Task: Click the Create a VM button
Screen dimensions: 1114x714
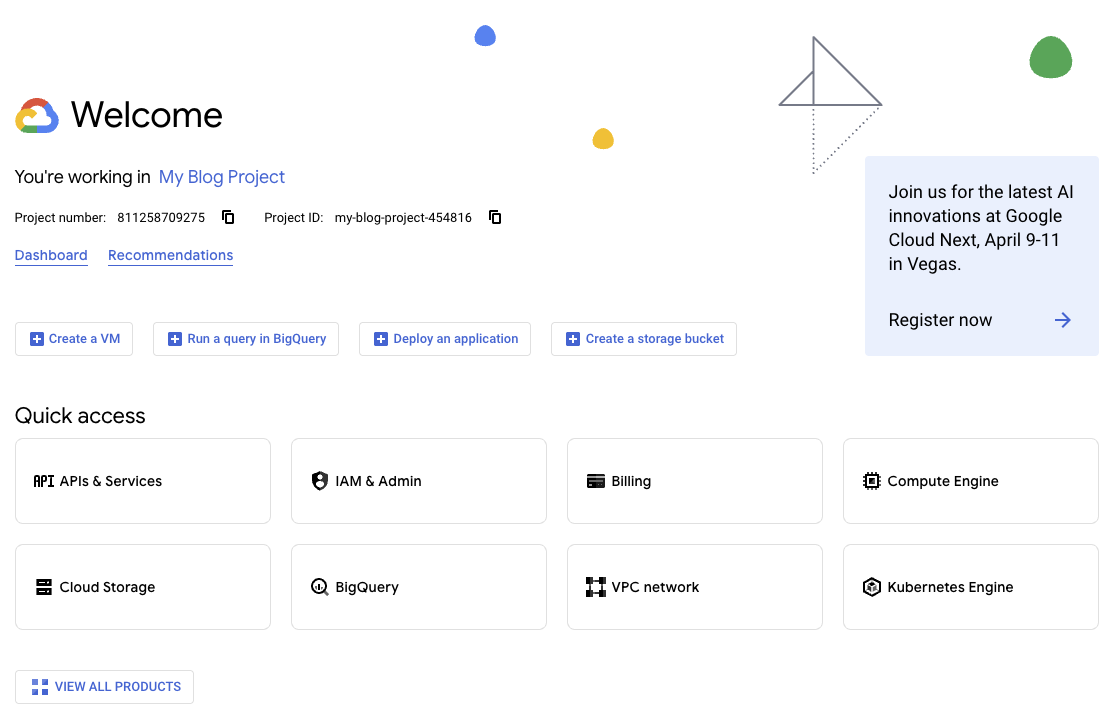Action: coord(74,340)
